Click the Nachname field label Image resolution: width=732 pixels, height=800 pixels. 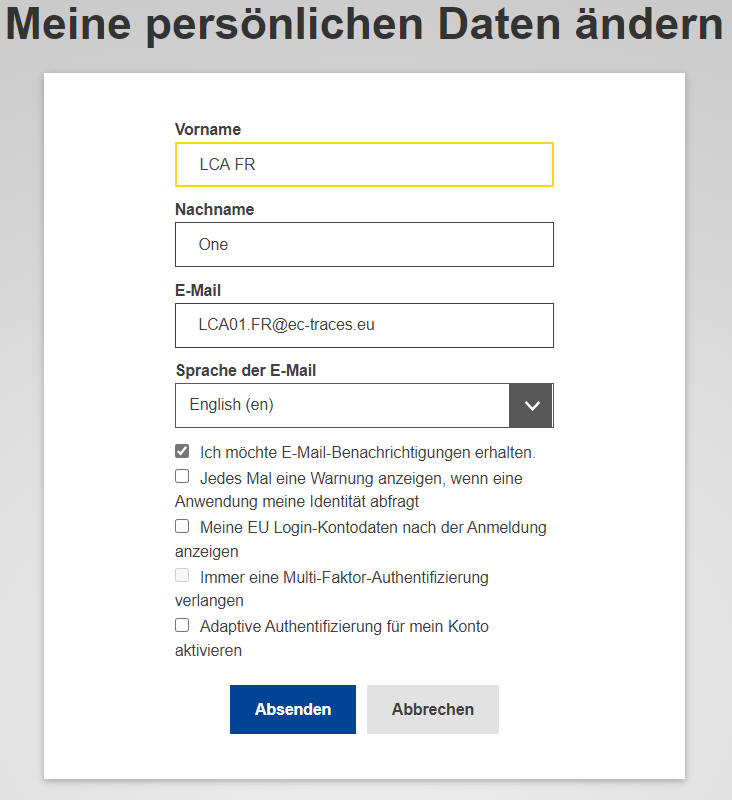(x=214, y=210)
